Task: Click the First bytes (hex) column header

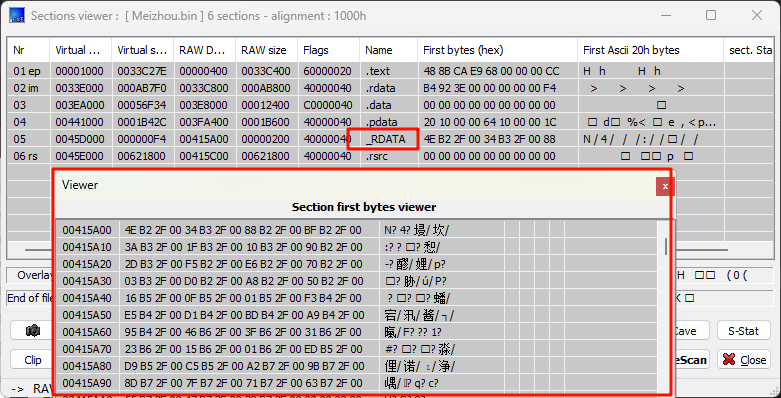Action: 498,50
